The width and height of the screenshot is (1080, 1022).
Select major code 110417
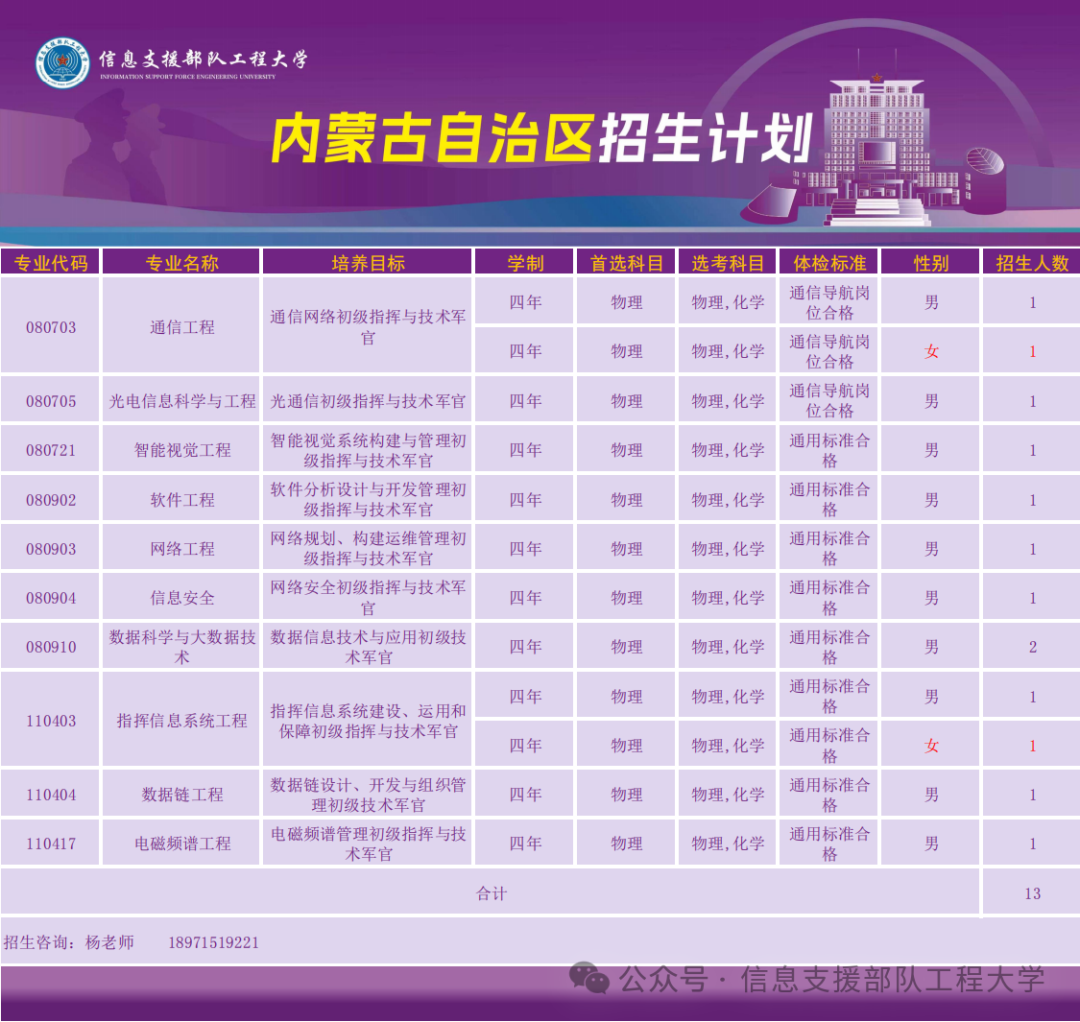coord(50,844)
